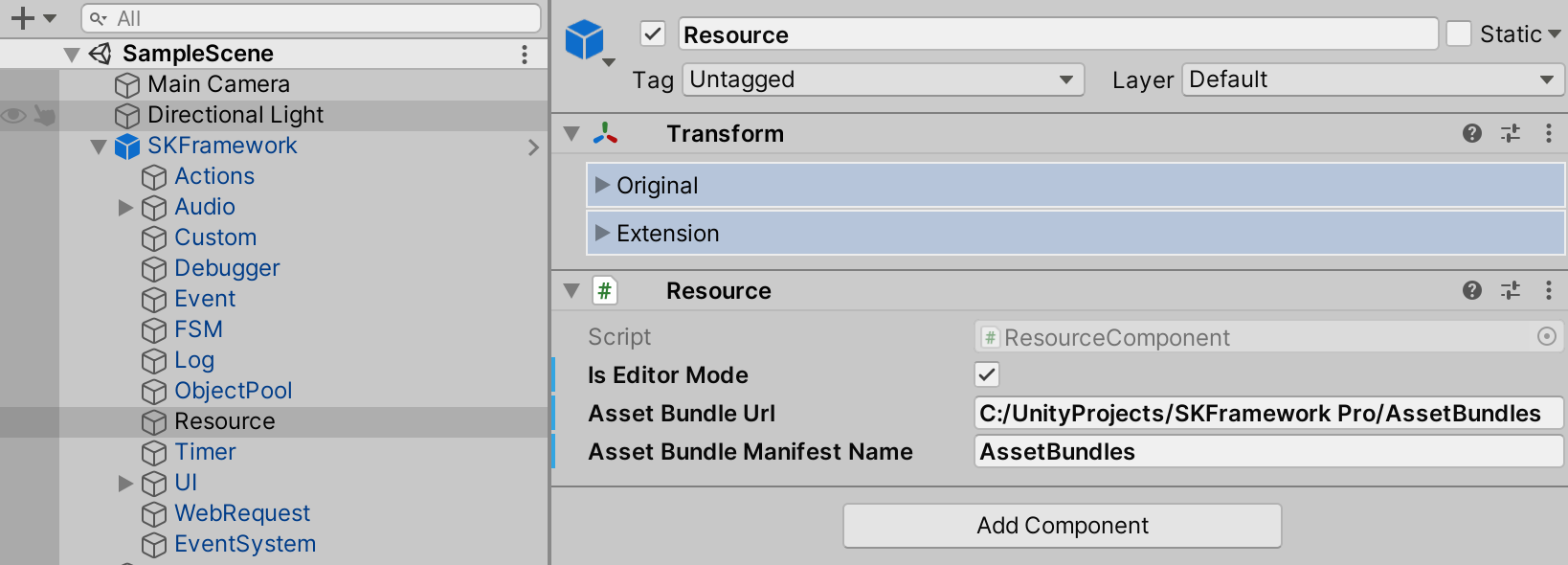This screenshot has height=565, width=1568.
Task: Click the Unity scene icon next to SampleScene
Action: click(101, 54)
